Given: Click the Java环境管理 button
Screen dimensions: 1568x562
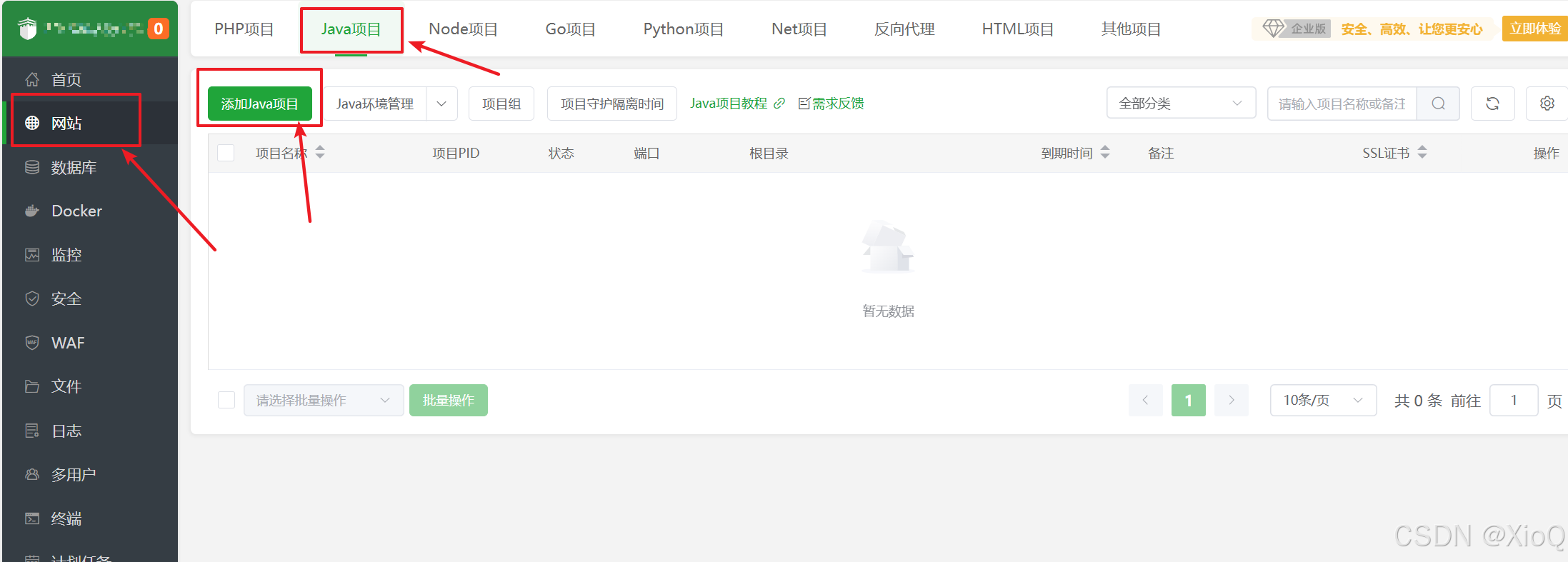Looking at the screenshot, I should [x=375, y=104].
